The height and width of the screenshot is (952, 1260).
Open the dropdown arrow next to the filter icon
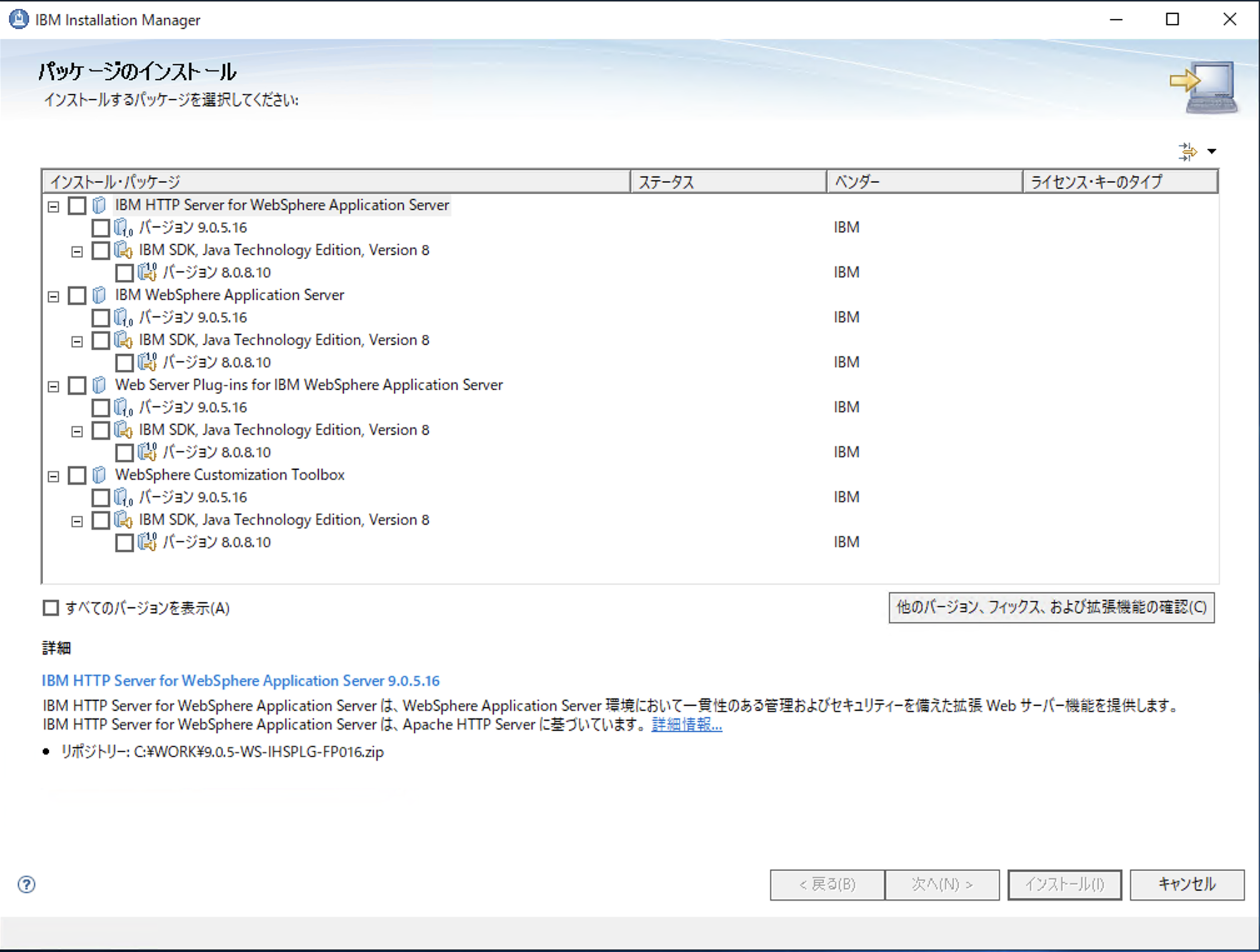pyautogui.click(x=1213, y=151)
